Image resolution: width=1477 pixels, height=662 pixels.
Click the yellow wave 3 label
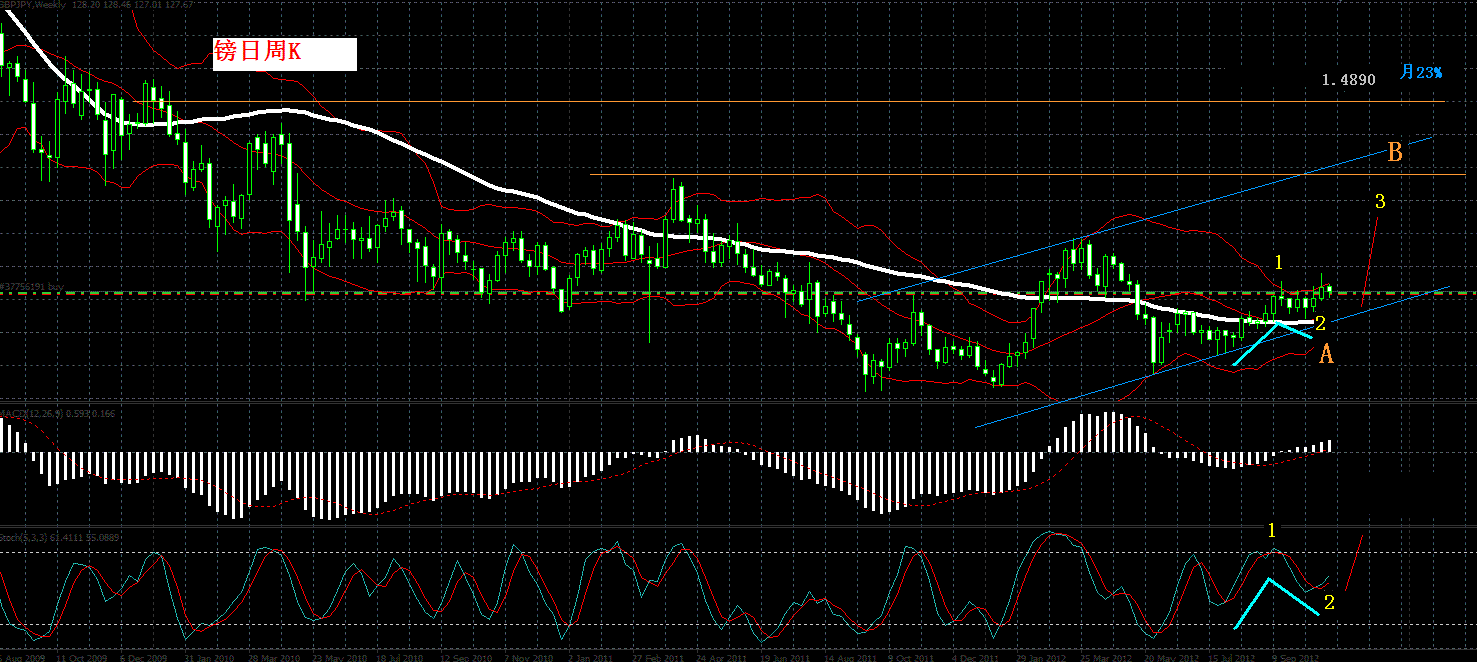point(1380,202)
